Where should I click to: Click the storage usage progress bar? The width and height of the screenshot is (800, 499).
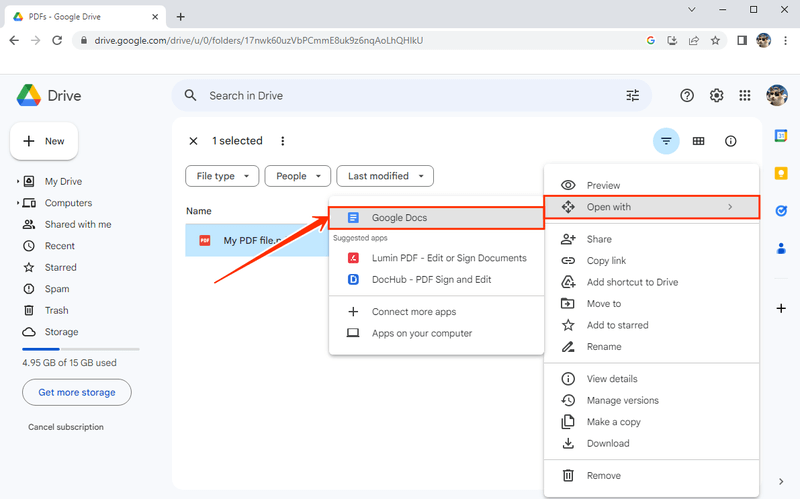click(81, 349)
